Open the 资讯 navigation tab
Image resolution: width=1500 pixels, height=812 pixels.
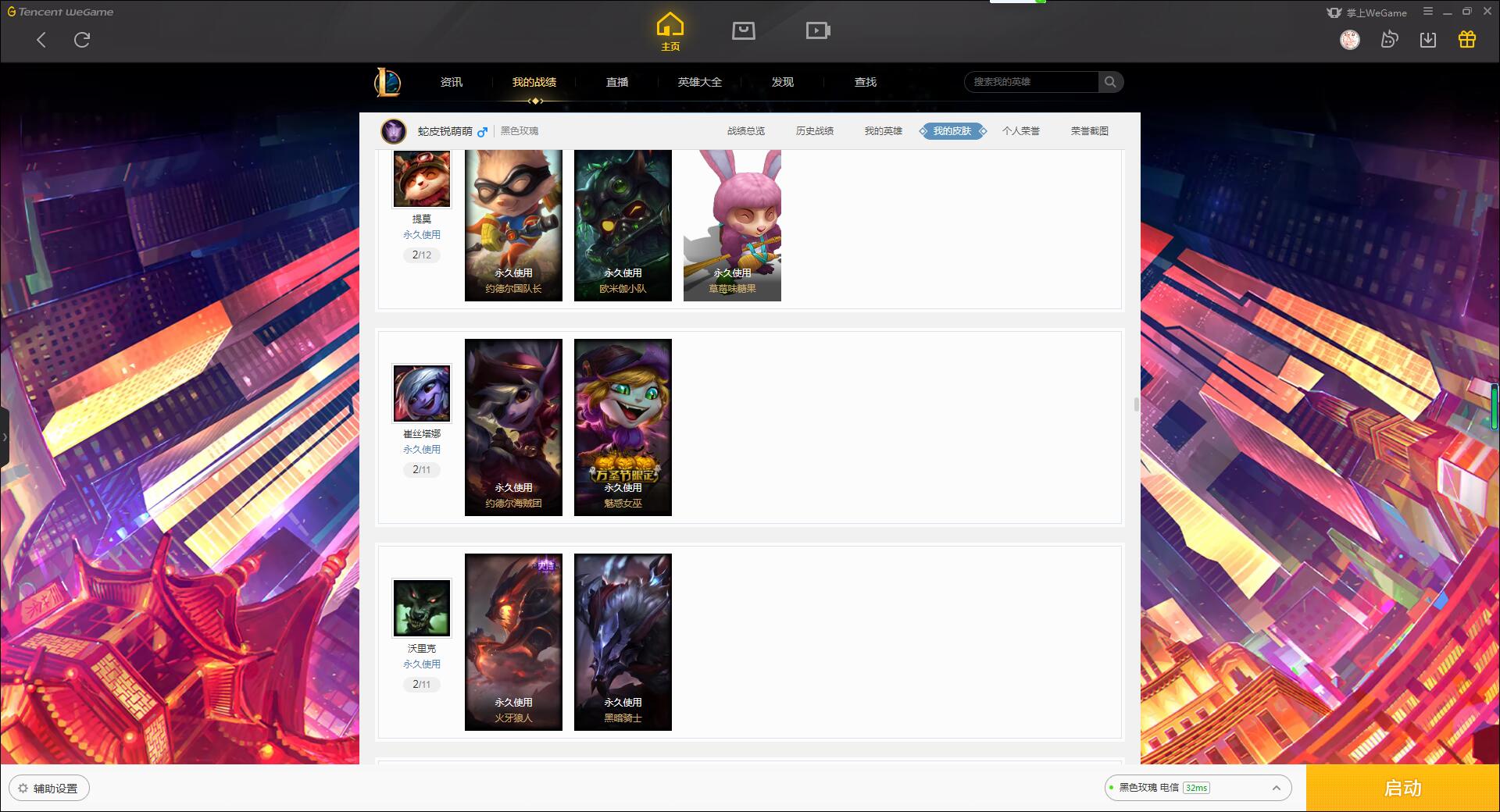(x=451, y=82)
